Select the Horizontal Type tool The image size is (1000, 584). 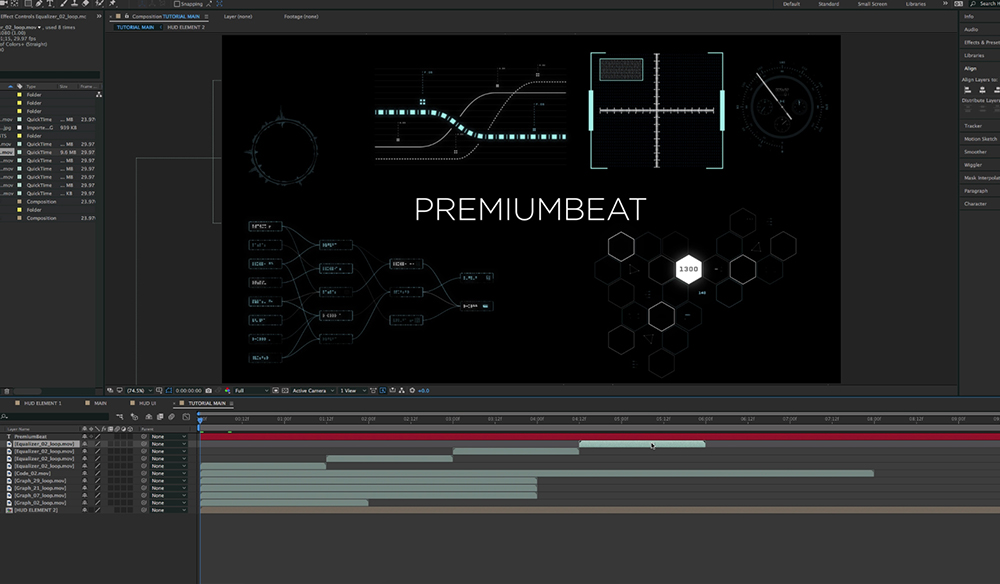click(x=50, y=4)
